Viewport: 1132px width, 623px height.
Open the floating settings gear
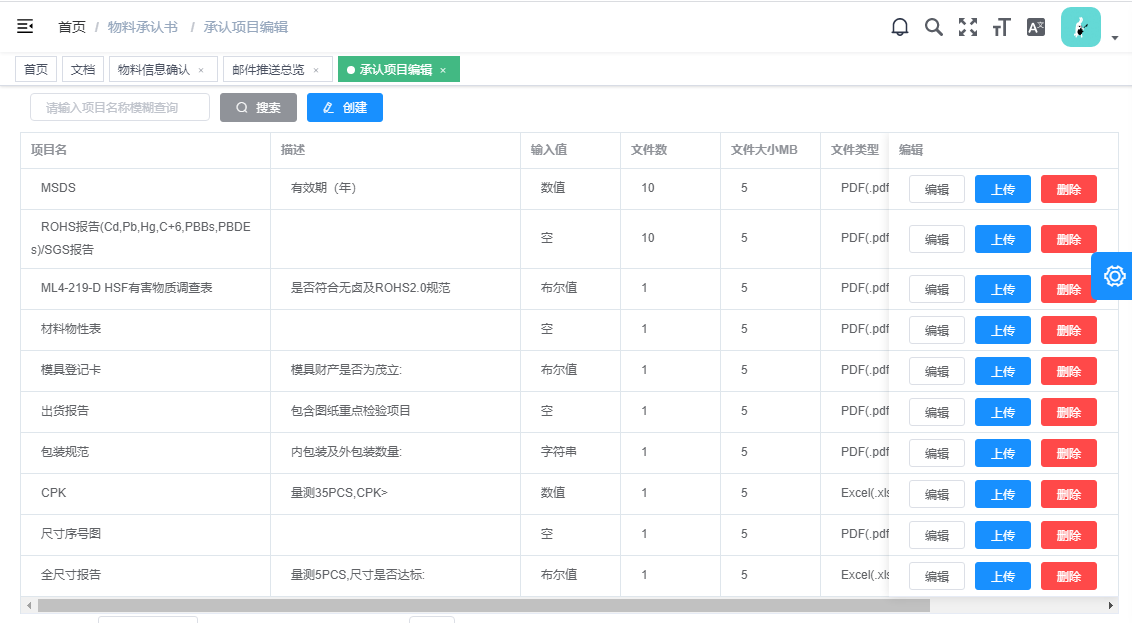[1114, 276]
